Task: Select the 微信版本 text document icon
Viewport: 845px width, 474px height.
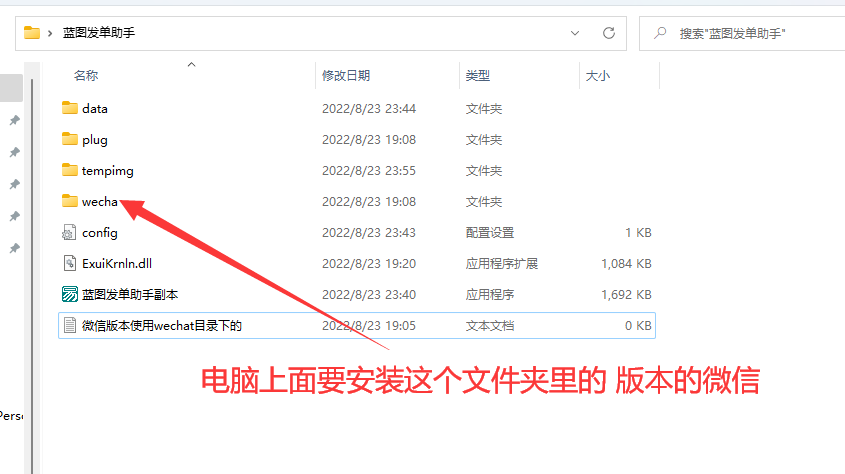Action: (69, 325)
